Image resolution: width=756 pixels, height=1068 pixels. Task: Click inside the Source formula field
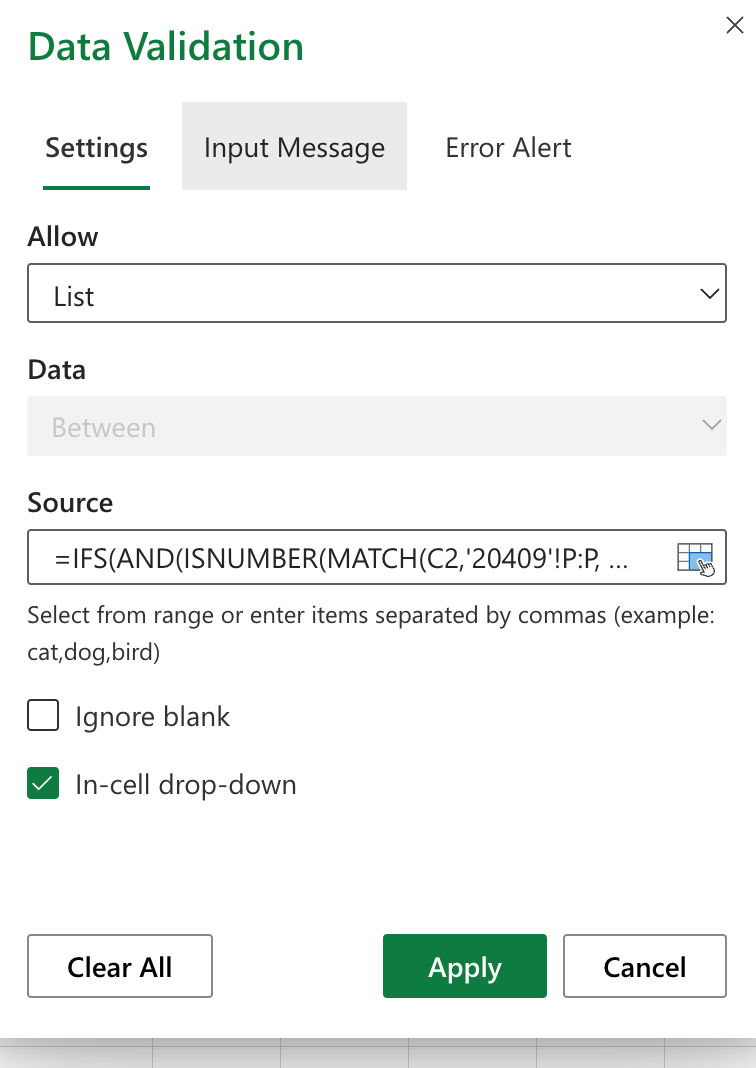coord(350,558)
